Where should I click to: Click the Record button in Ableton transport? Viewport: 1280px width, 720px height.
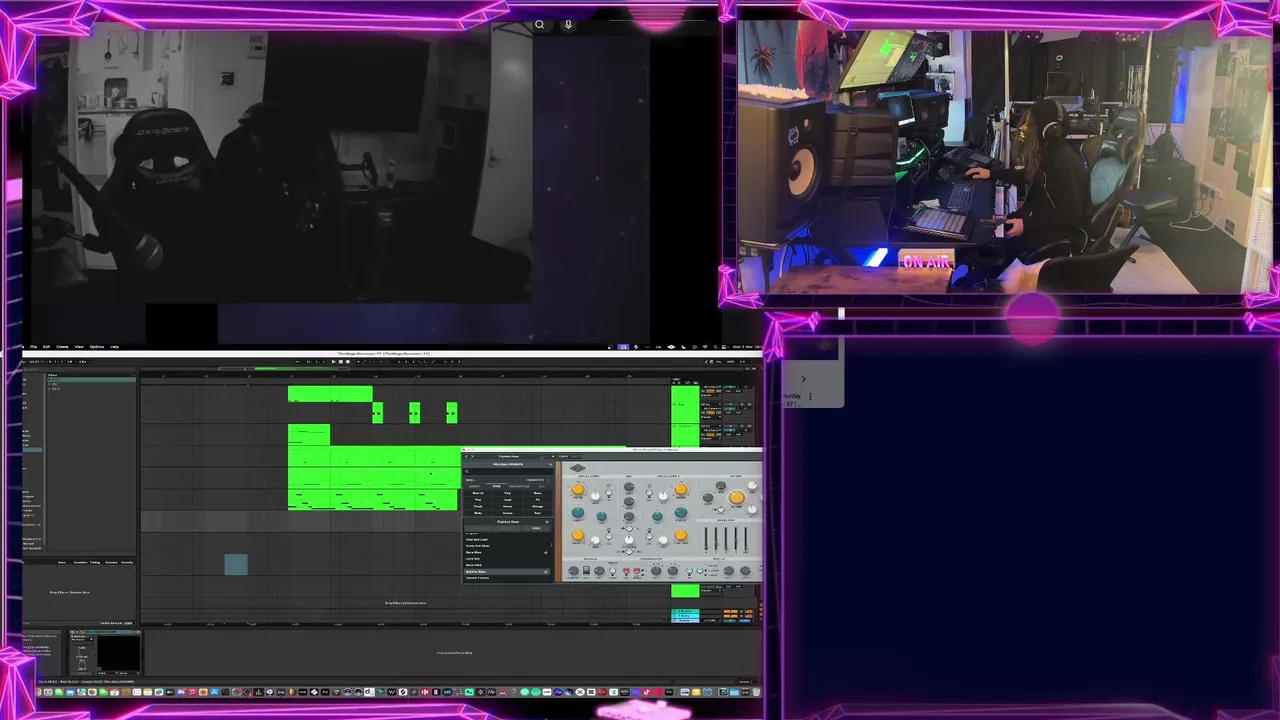pos(348,362)
